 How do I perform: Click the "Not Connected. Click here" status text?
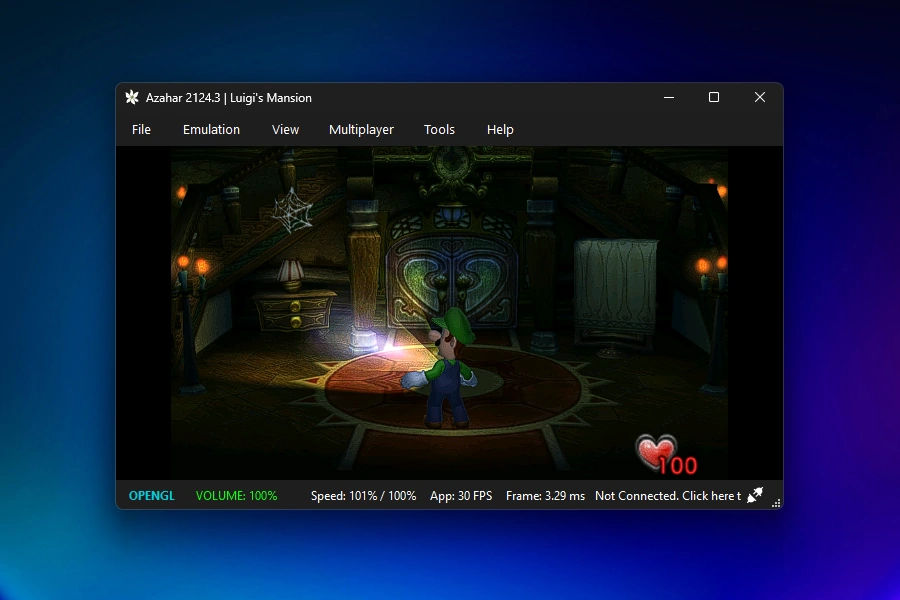667,496
